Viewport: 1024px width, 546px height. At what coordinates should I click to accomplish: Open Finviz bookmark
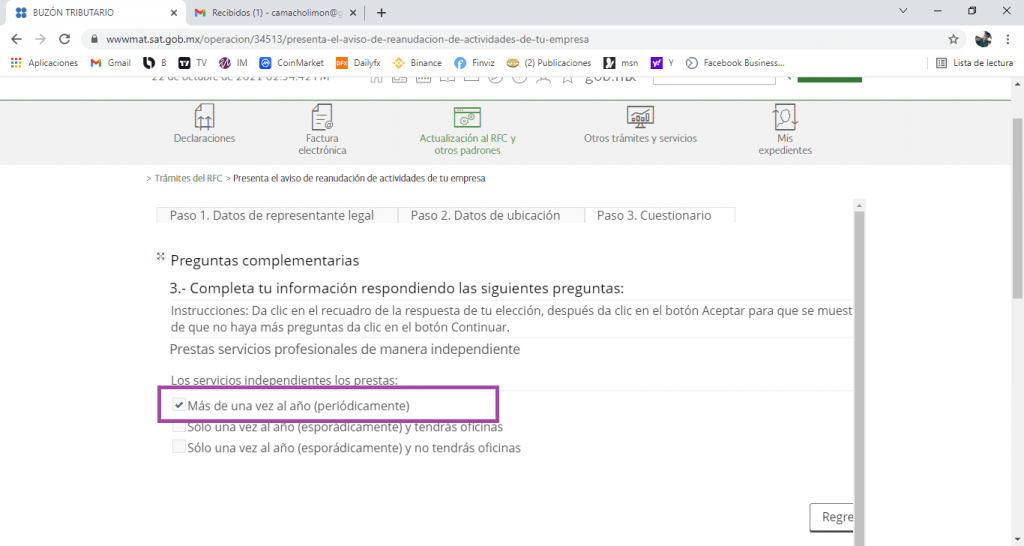click(x=475, y=63)
